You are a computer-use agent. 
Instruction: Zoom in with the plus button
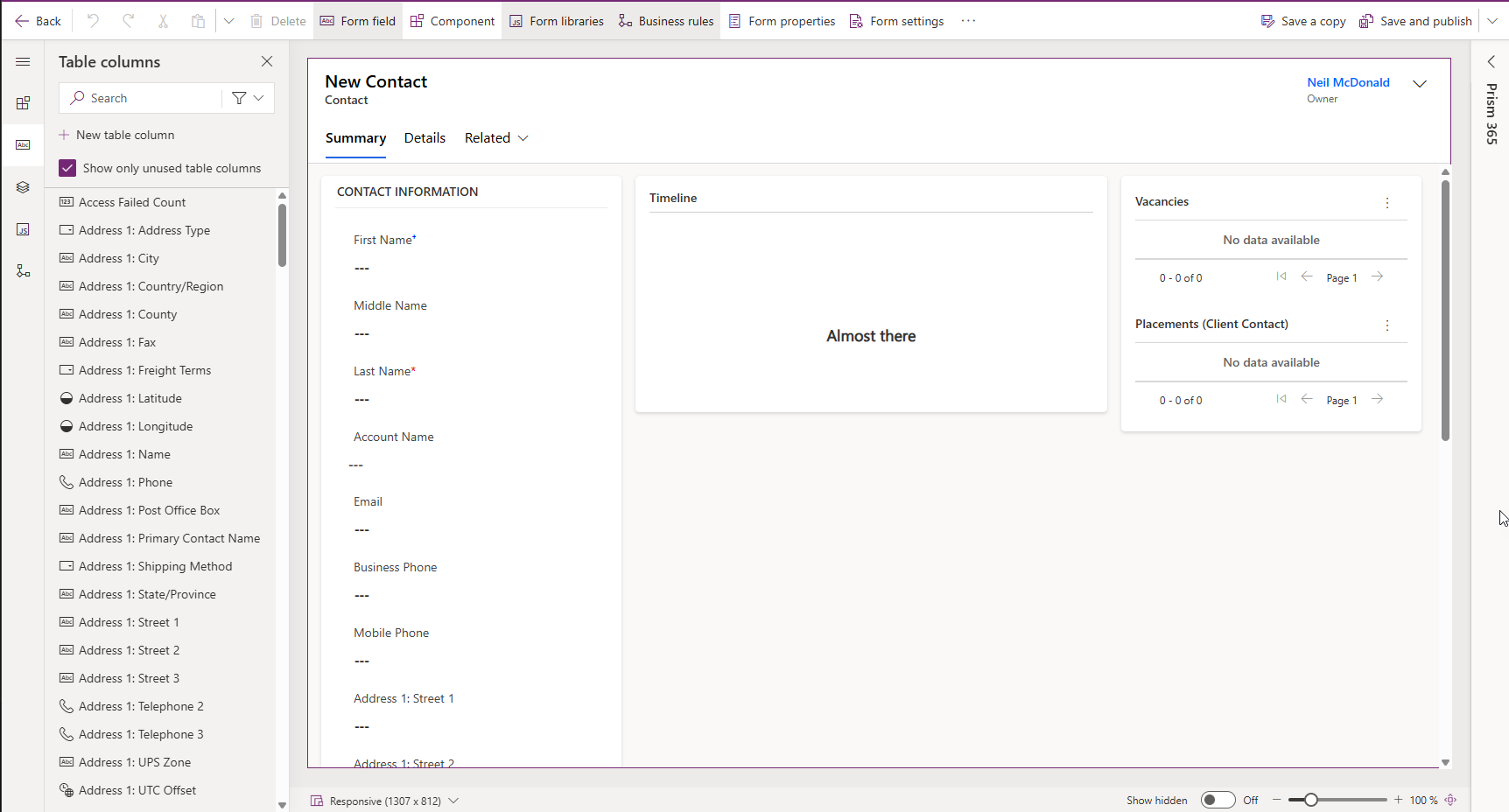(x=1398, y=800)
